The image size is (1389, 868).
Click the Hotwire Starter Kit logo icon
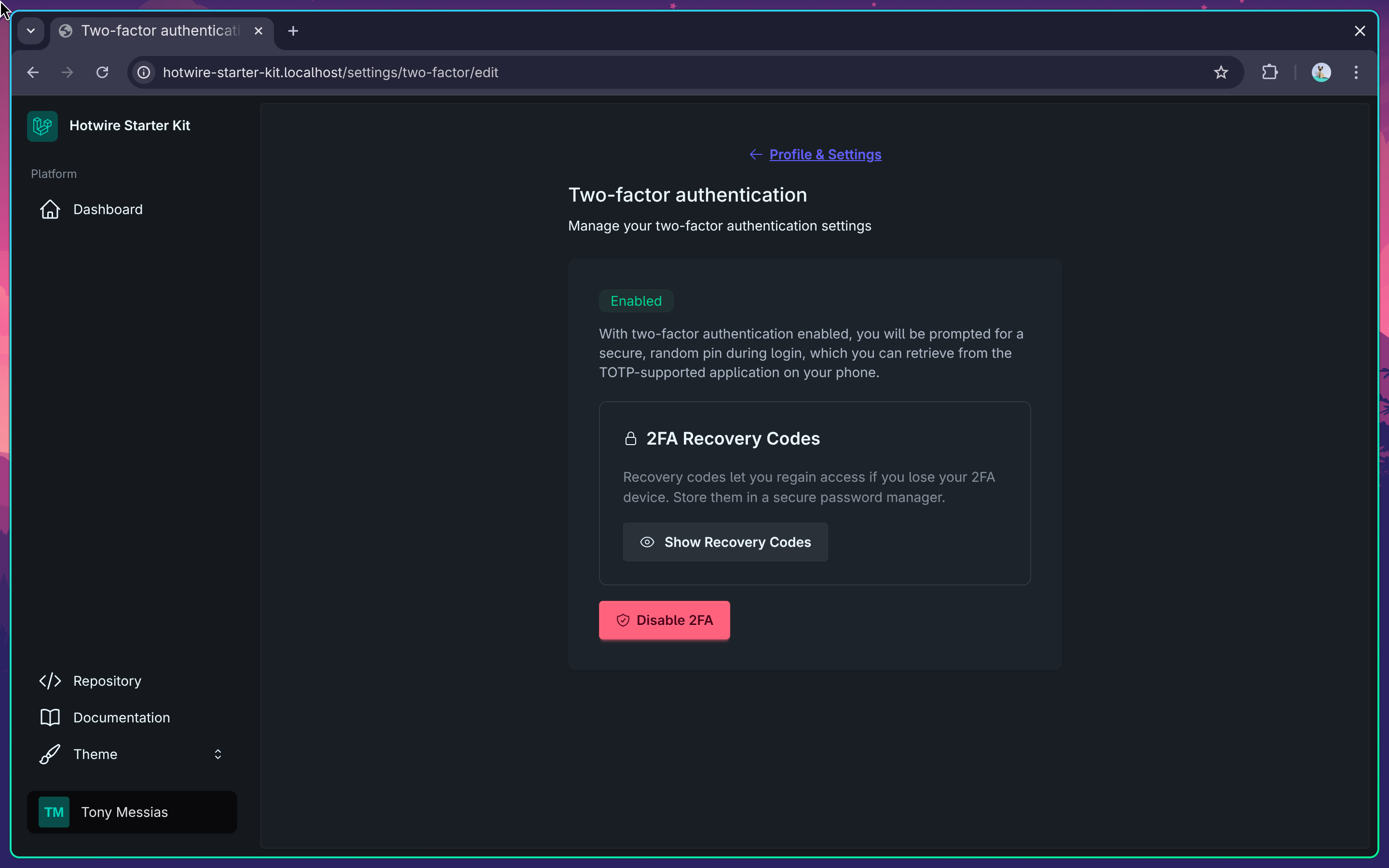pos(42,126)
